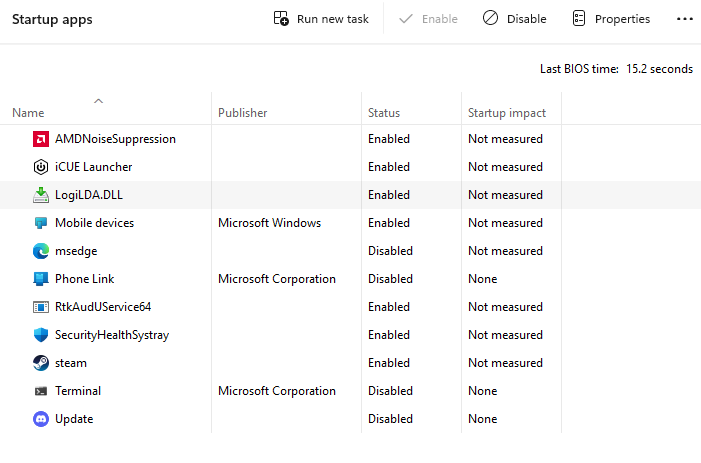The height and width of the screenshot is (463, 701).
Task: Sort list by Publisher column header
Action: [x=242, y=113]
